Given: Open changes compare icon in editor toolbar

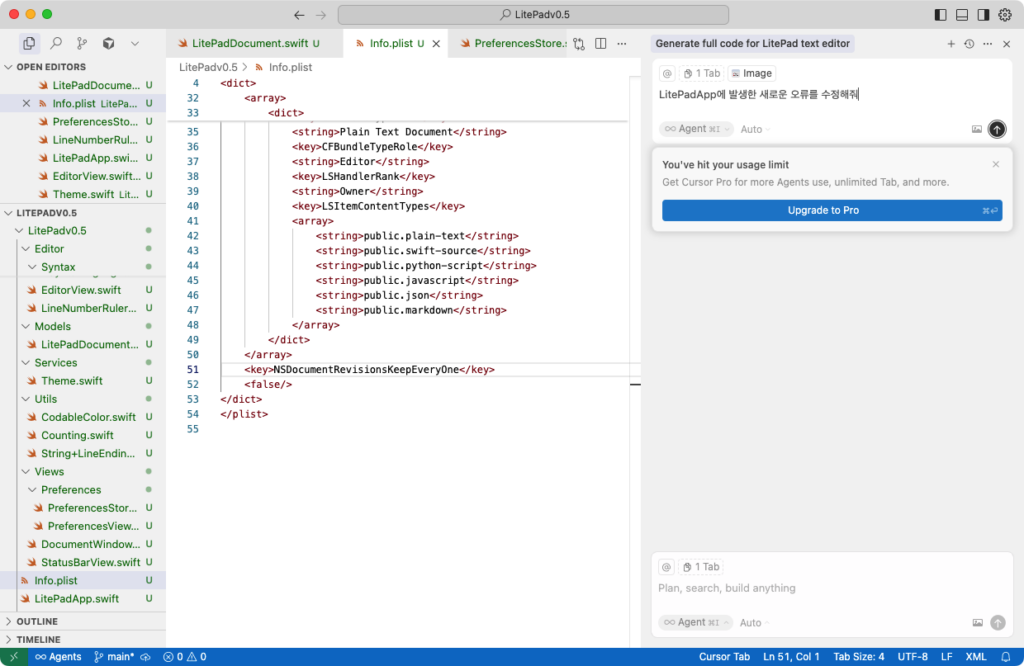Looking at the screenshot, I should 579,44.
